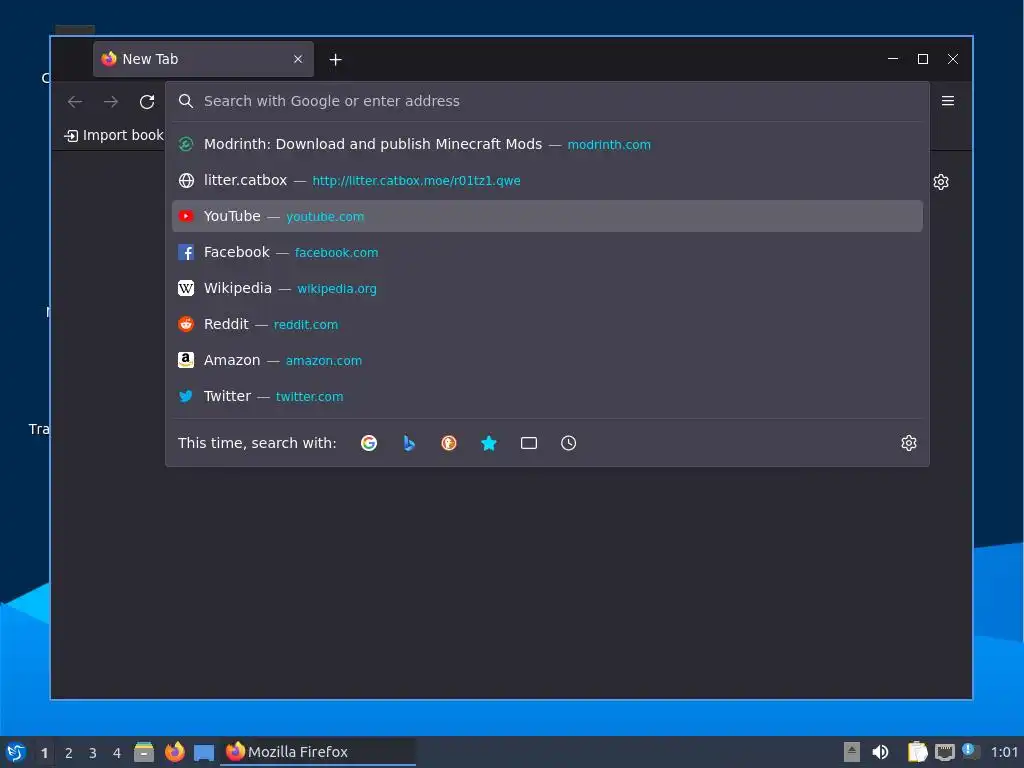Open a new tab with plus button

[x=335, y=59]
